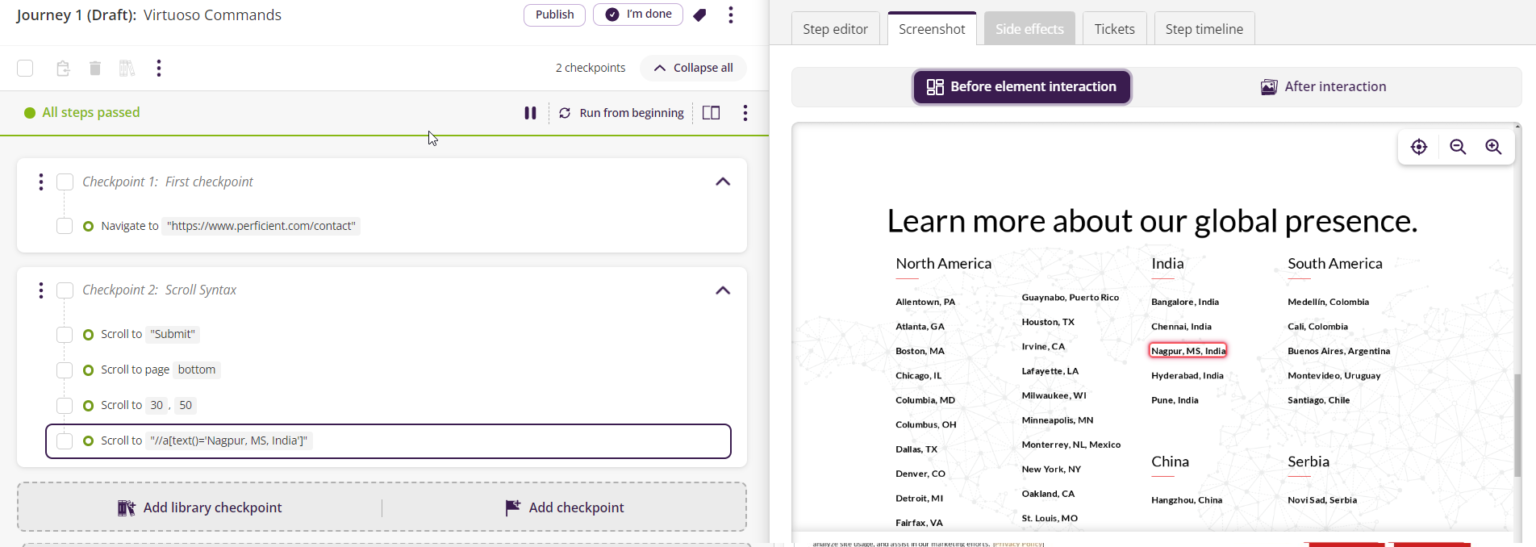Viewport: 1536px width, 547px height.
Task: Show the After interaction screenshot
Action: pos(1323,87)
